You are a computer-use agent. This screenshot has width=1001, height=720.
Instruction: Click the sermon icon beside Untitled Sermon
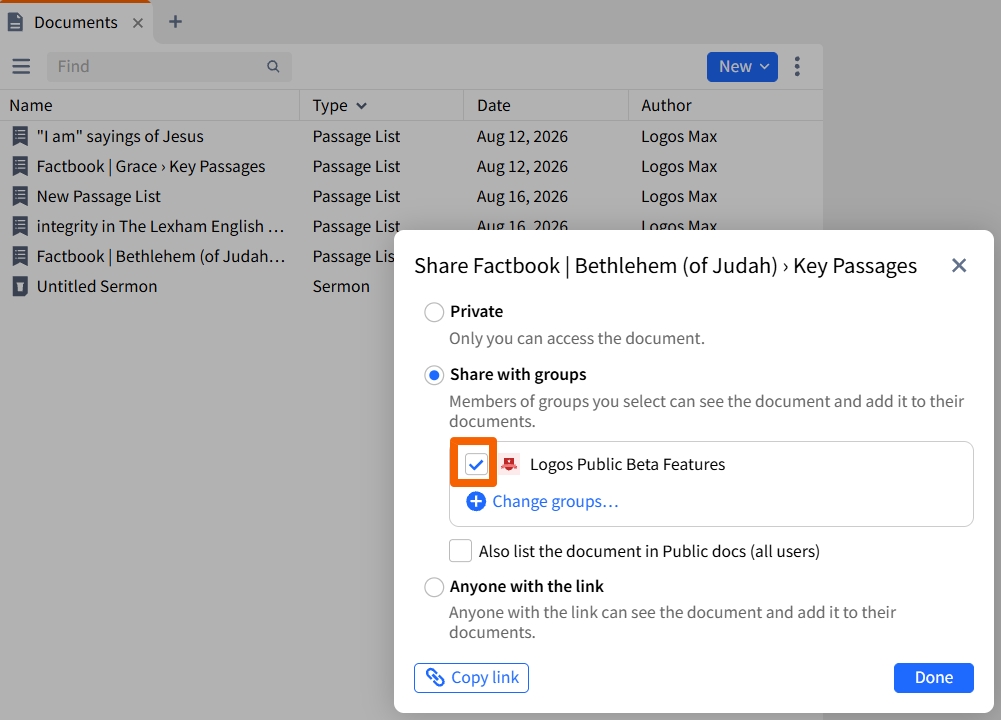coord(20,286)
